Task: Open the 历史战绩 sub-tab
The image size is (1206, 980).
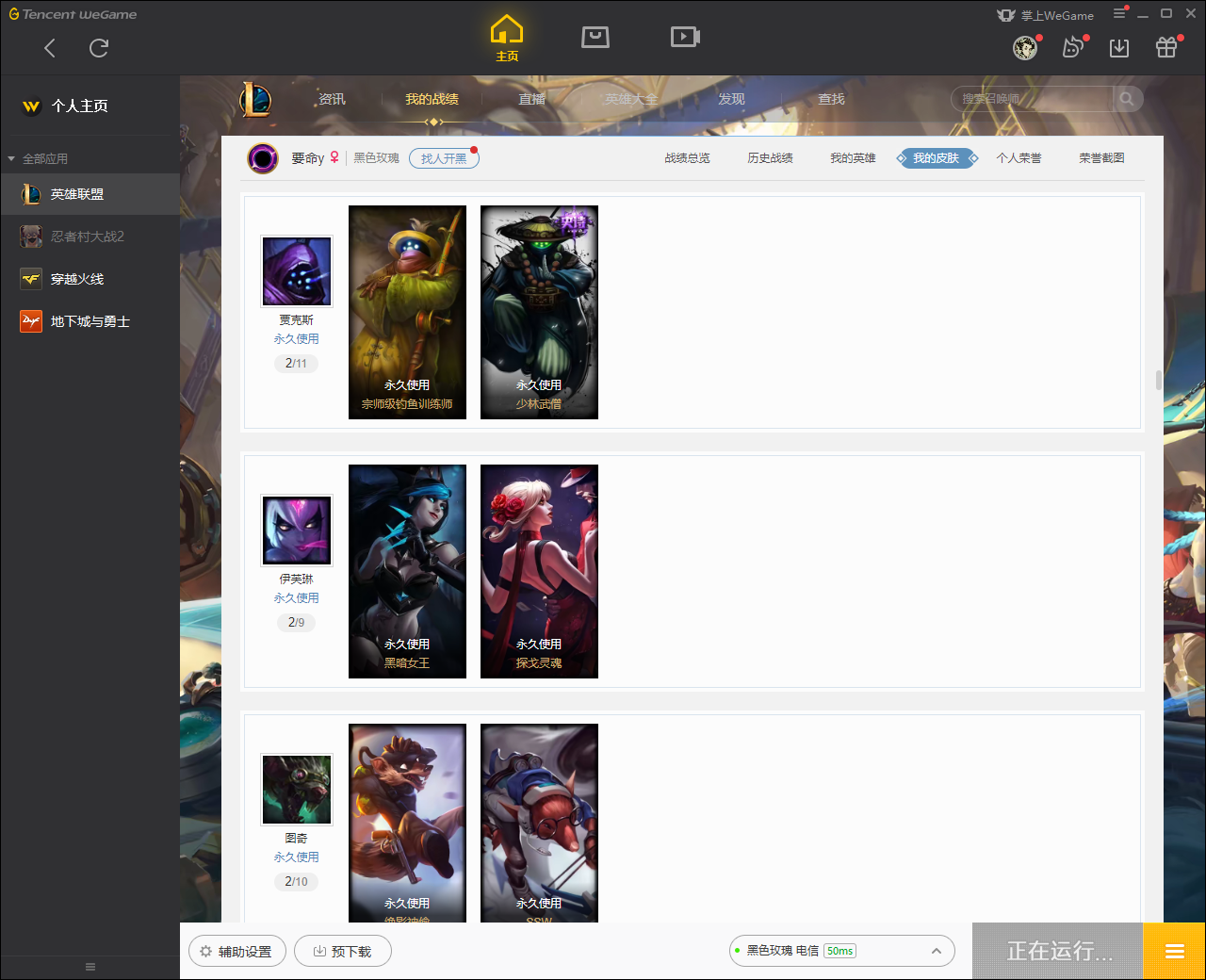Action: tap(770, 158)
